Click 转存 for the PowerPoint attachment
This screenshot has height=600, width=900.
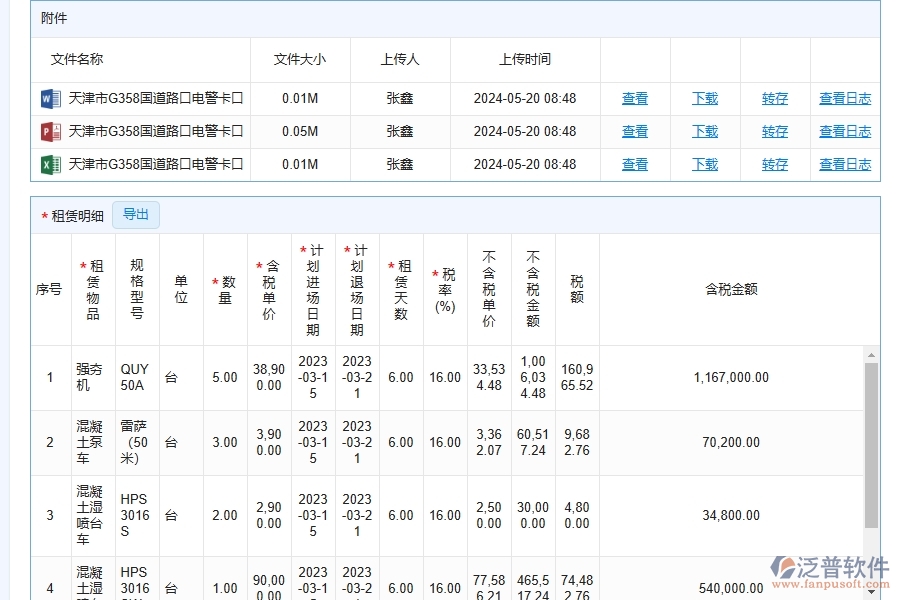(774, 131)
